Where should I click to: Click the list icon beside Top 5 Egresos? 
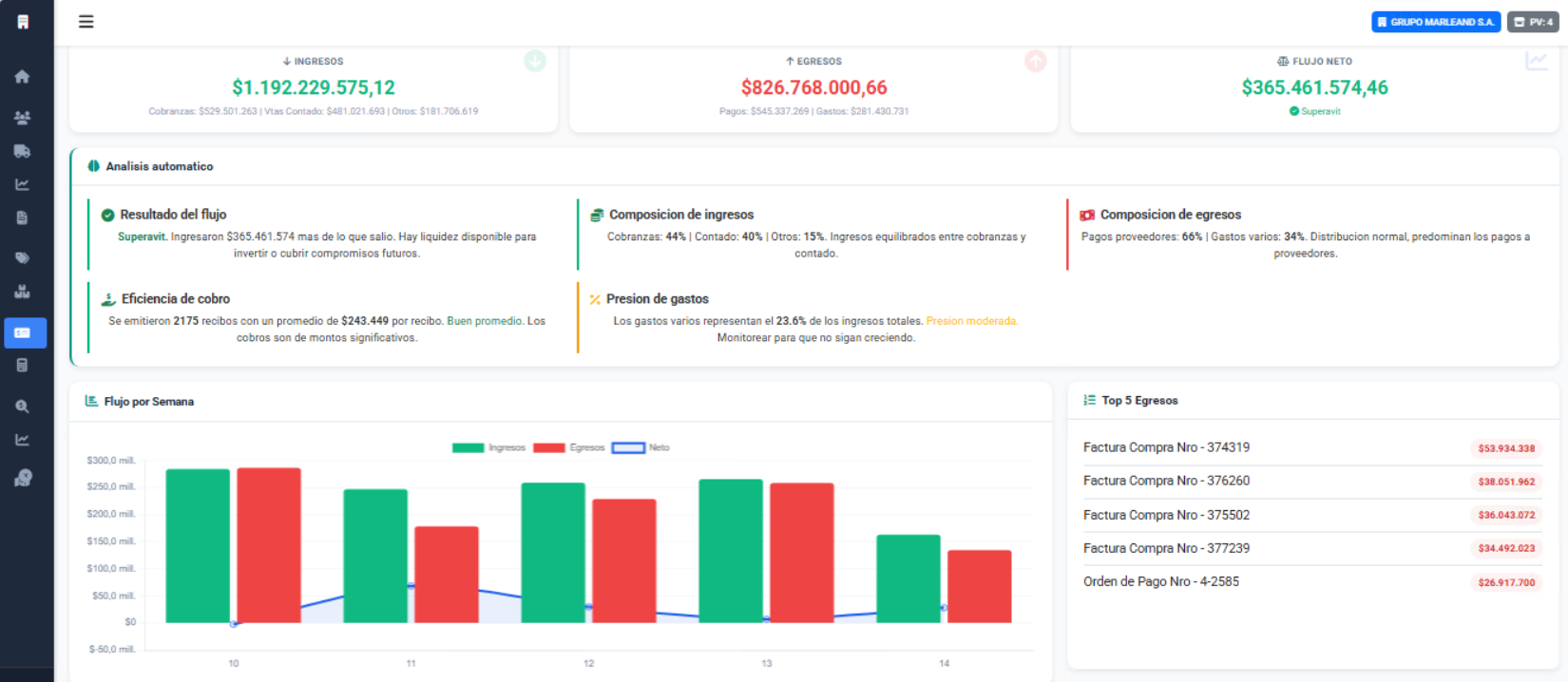tap(1089, 400)
